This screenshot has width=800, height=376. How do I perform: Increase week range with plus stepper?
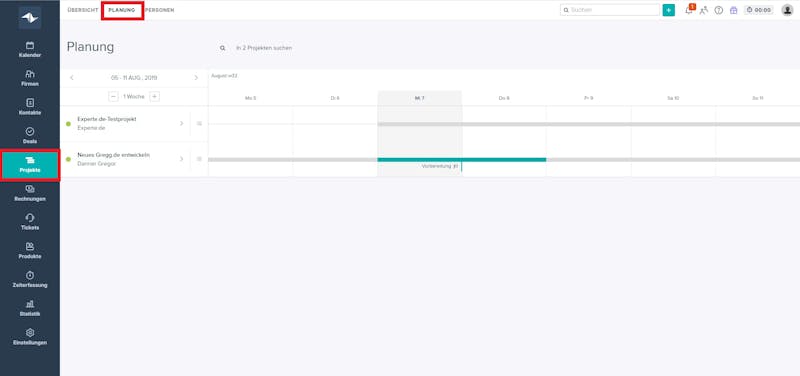155,96
